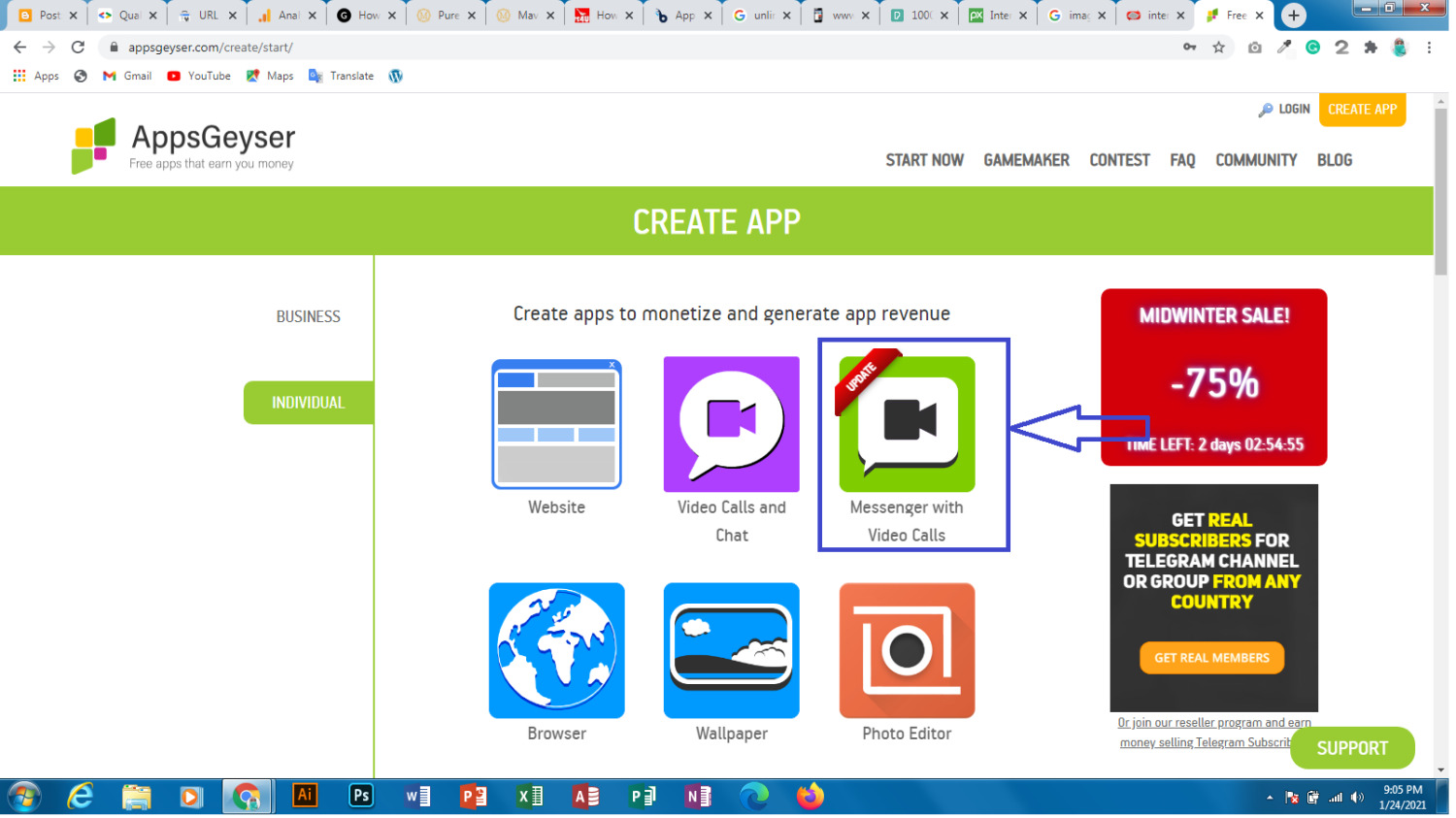Choose the Photo Editor template icon

pyautogui.click(x=907, y=650)
